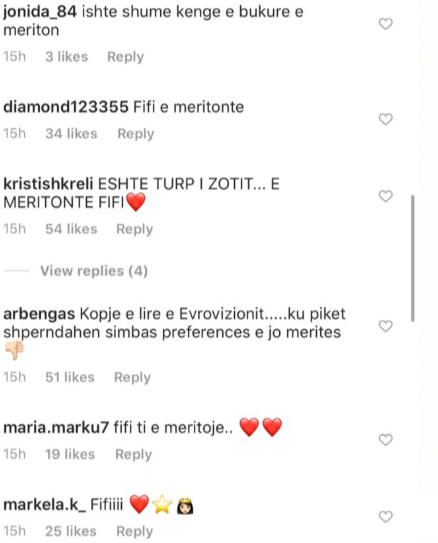Tap heart next to diamond123355's comment
The height and width of the screenshot is (543, 438).
click(x=385, y=119)
